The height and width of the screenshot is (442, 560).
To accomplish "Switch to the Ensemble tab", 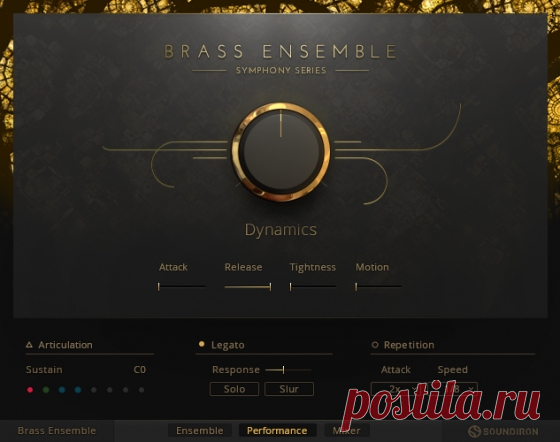I will click(200, 431).
